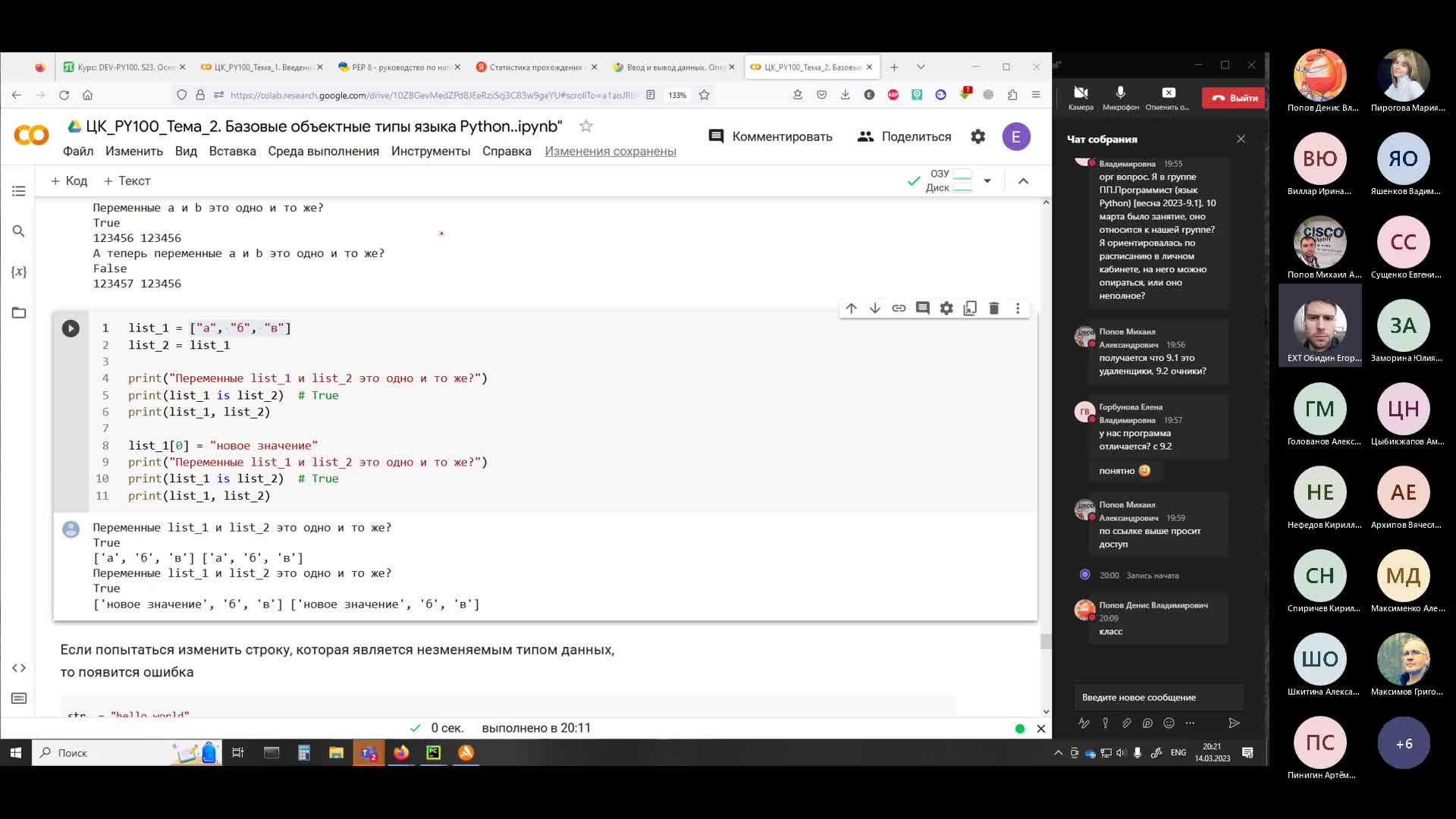Open Firefox application menu hamburger
The width and height of the screenshot is (1456, 819).
(x=1036, y=95)
